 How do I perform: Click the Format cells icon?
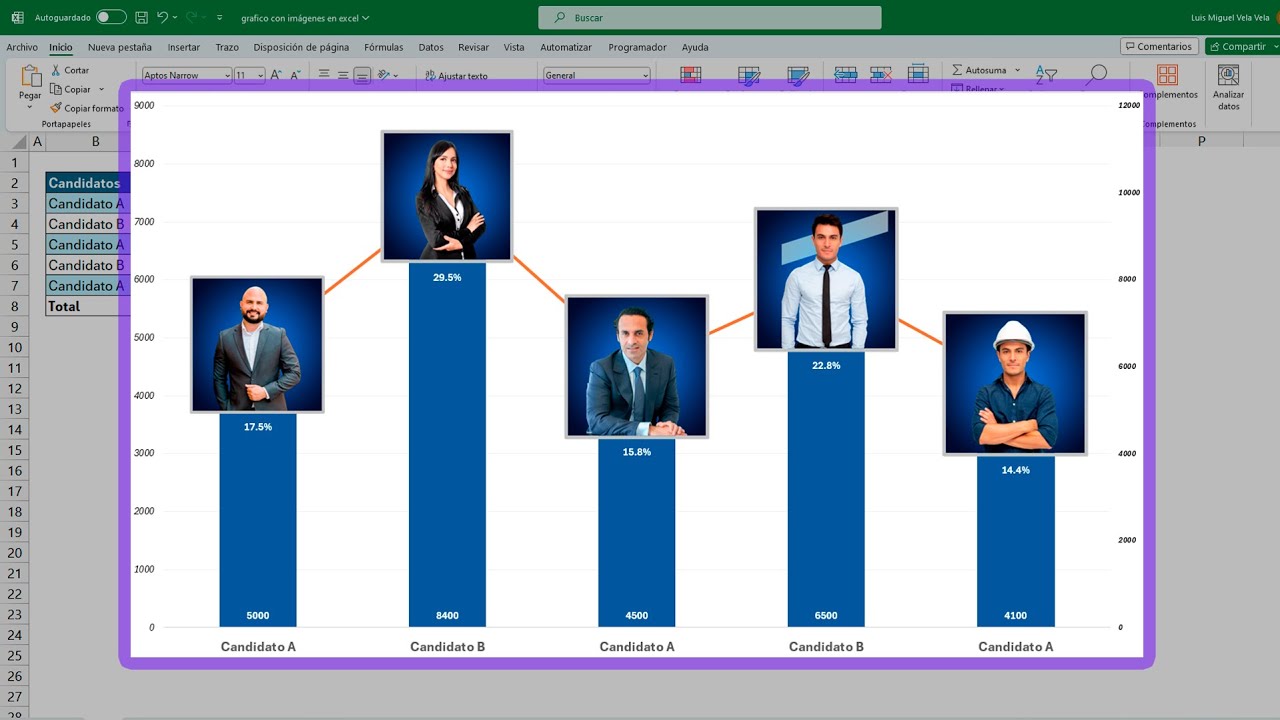pyautogui.click(x=918, y=74)
